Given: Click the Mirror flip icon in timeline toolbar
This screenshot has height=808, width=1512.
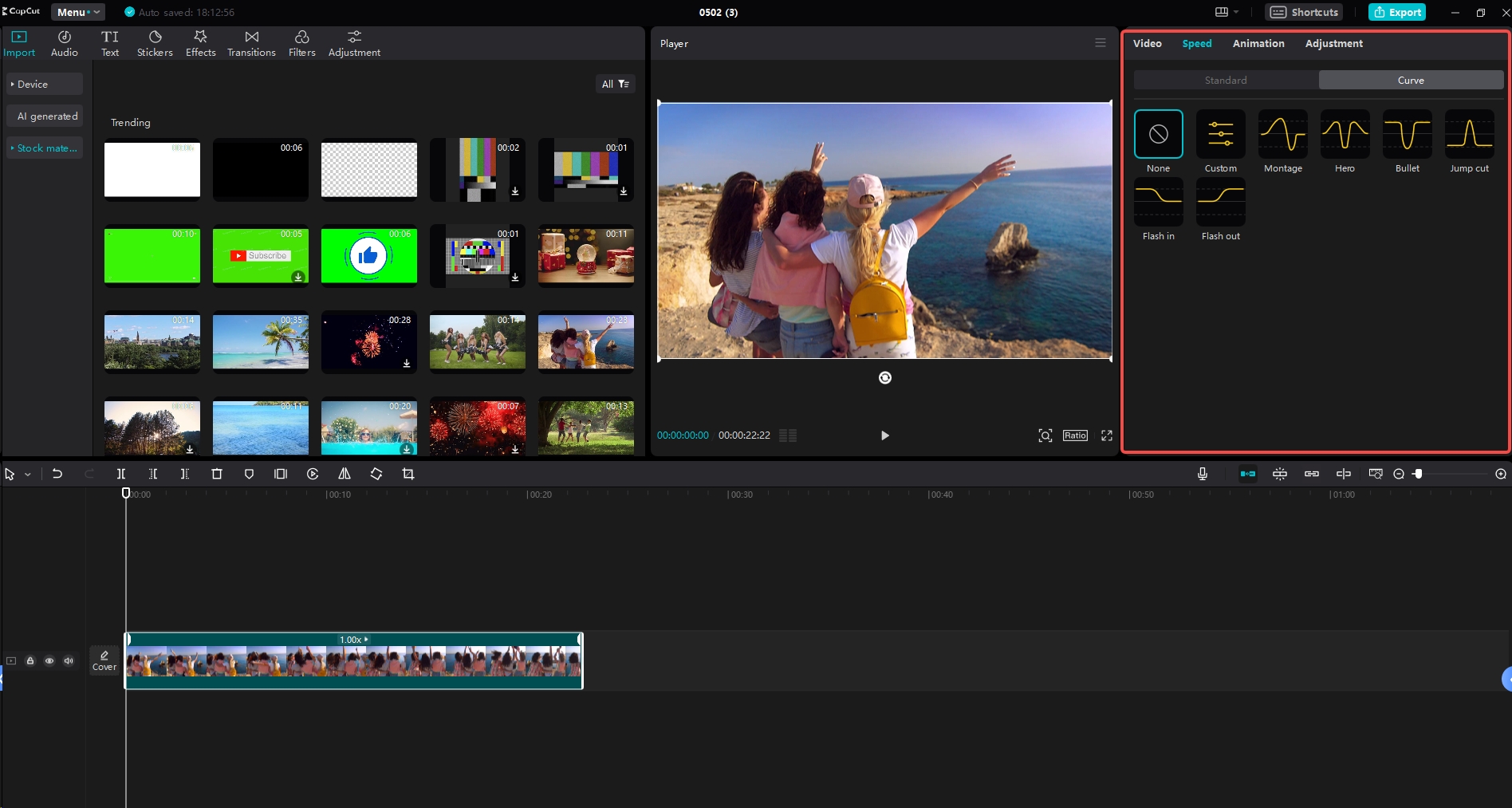Looking at the screenshot, I should click(344, 473).
